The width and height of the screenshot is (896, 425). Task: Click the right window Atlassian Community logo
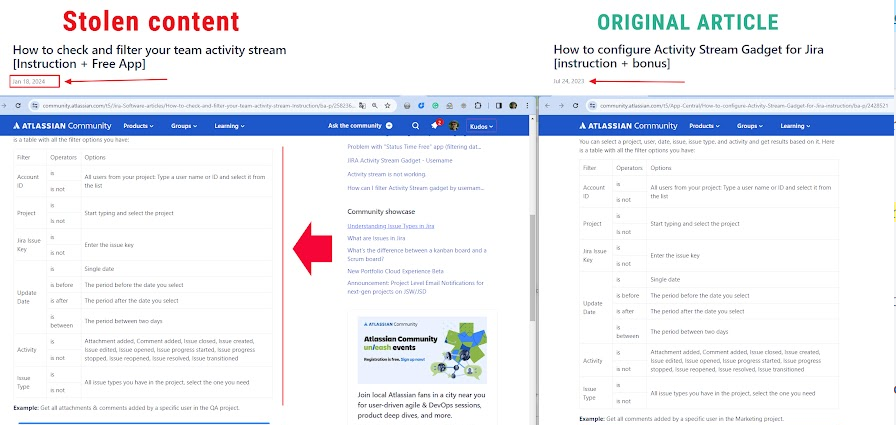click(628, 126)
